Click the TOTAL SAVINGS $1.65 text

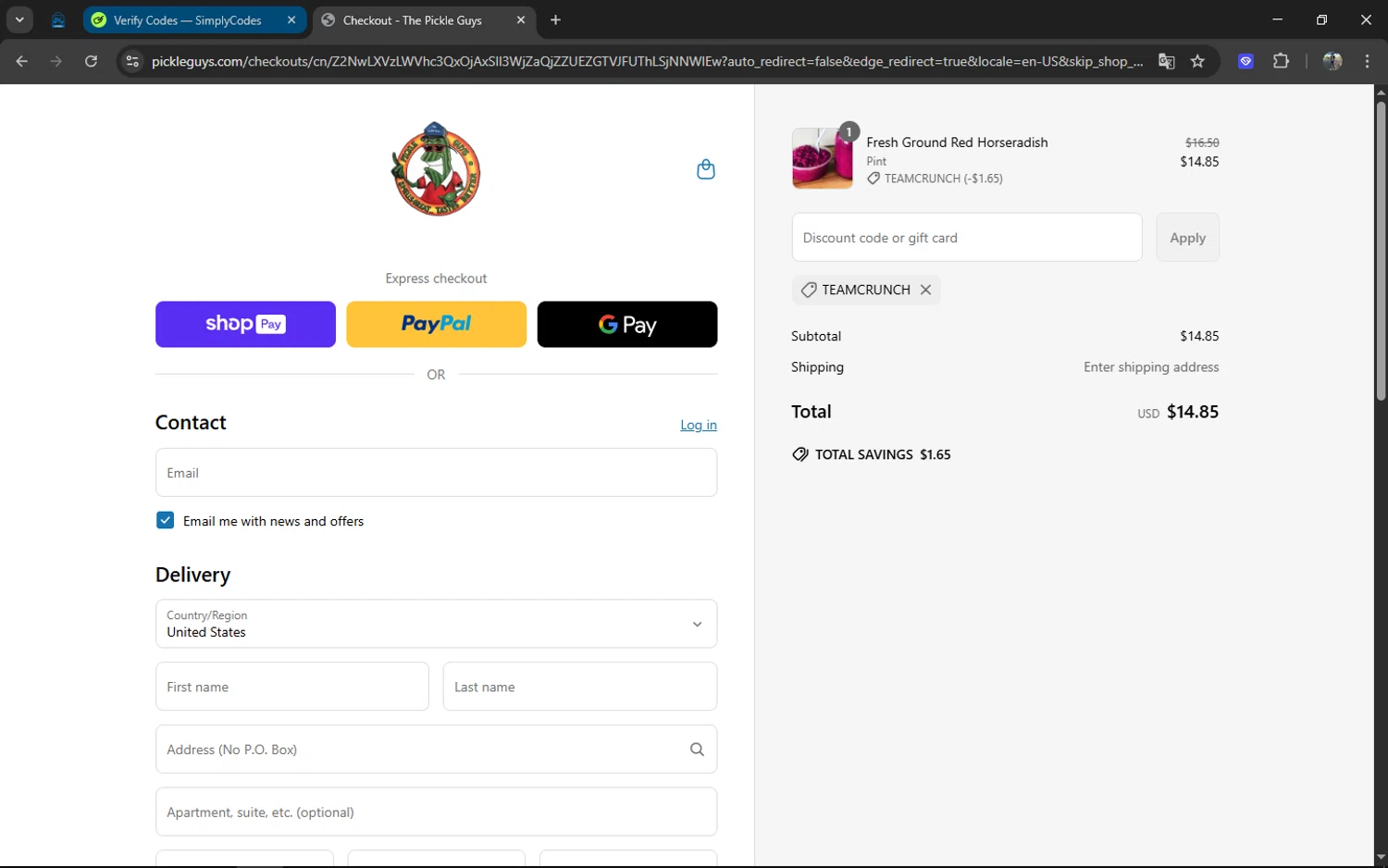click(883, 454)
